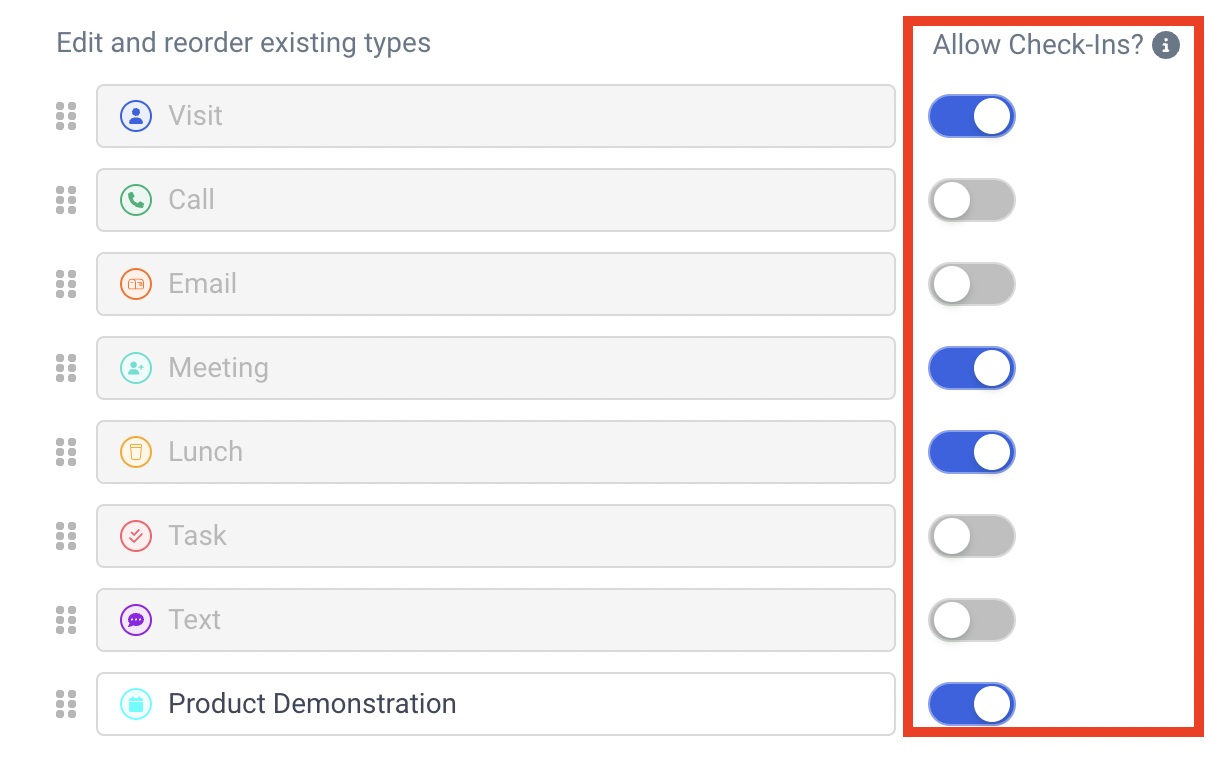
Task: Click the Text type name field
Action: click(x=496, y=620)
